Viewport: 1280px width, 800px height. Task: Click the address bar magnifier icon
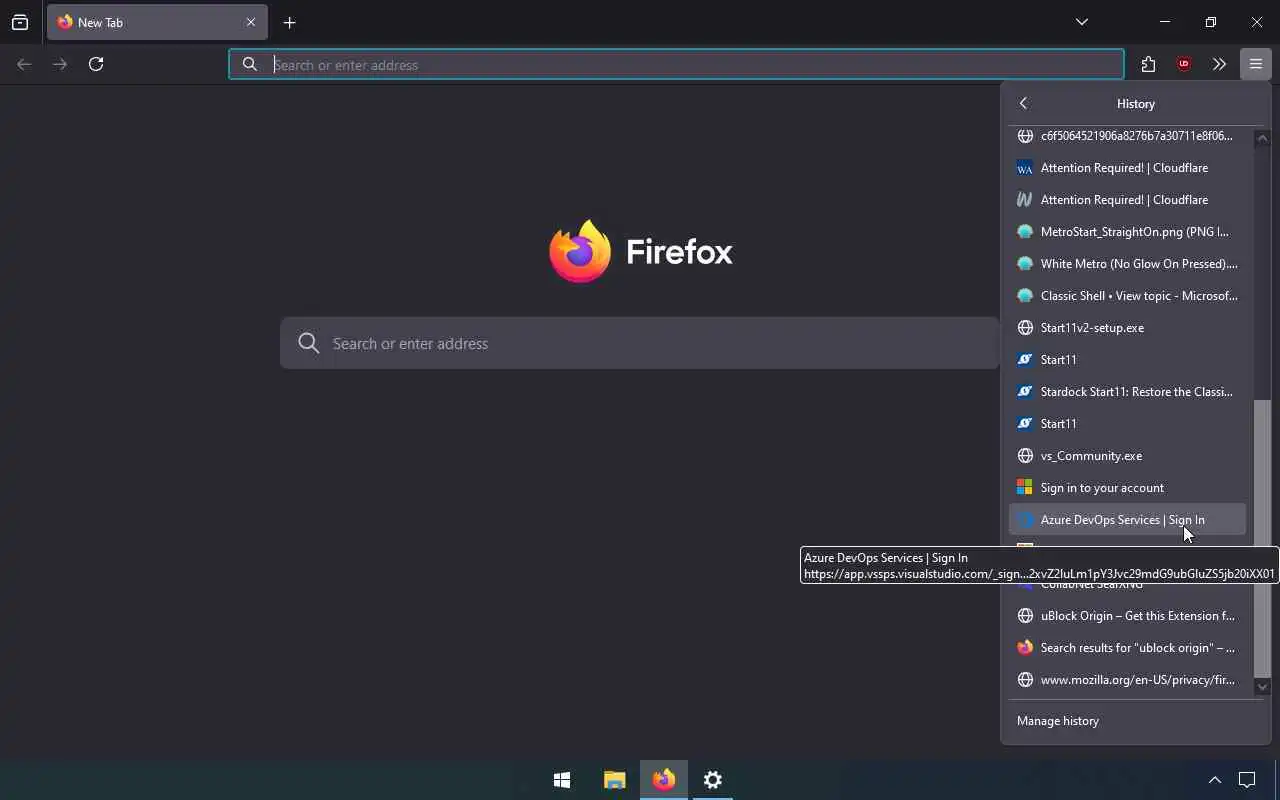click(x=250, y=64)
